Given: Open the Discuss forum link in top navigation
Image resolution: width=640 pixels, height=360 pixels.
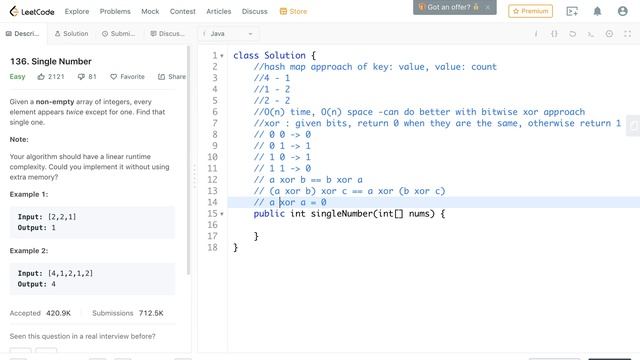Looking at the screenshot, I should point(254,11).
